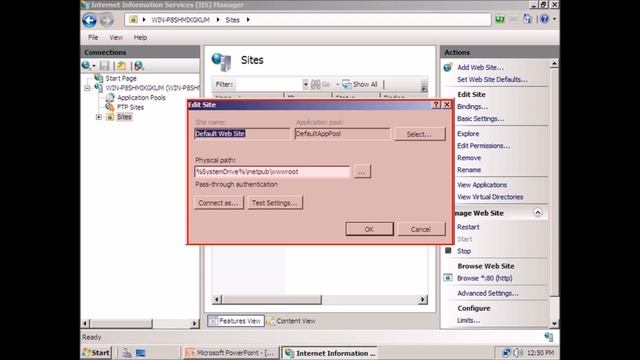Confirm Edit Site dialog with OK
The image size is (640, 360).
pos(369,229)
